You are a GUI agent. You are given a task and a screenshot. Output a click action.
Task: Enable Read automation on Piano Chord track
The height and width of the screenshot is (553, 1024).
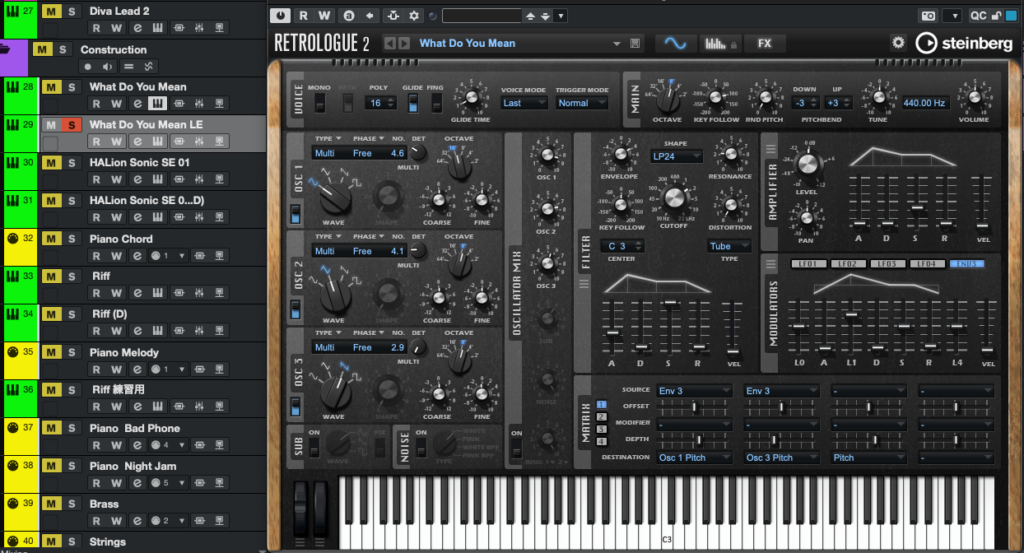tap(96, 256)
